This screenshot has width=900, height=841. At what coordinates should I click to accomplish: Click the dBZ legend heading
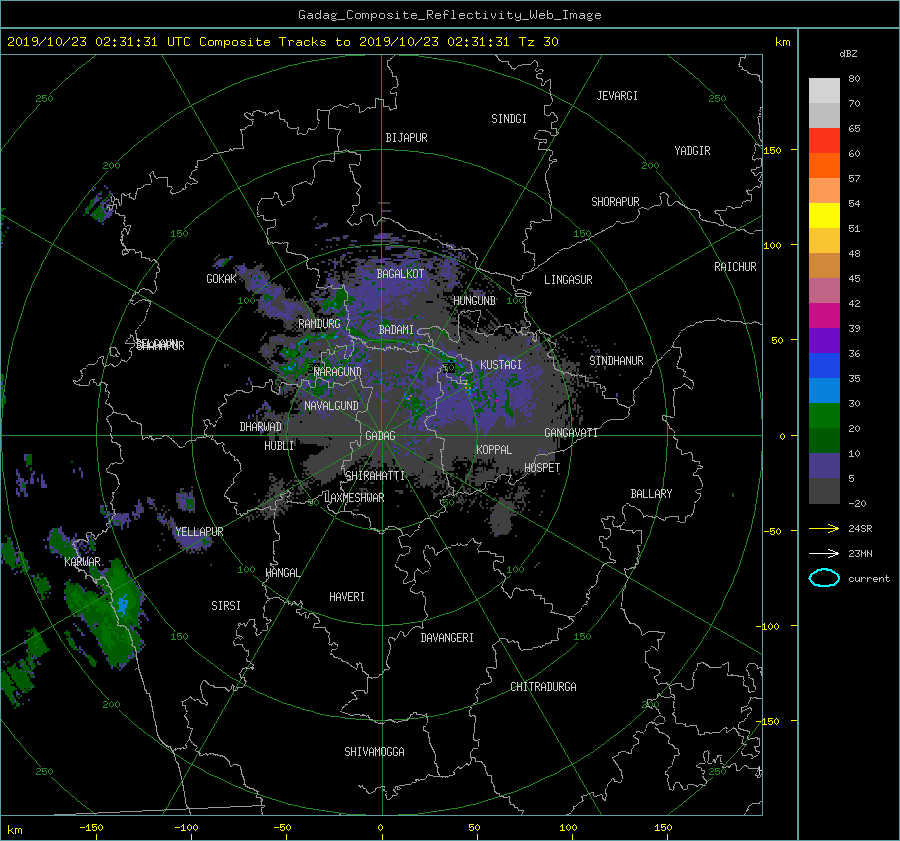[848, 54]
